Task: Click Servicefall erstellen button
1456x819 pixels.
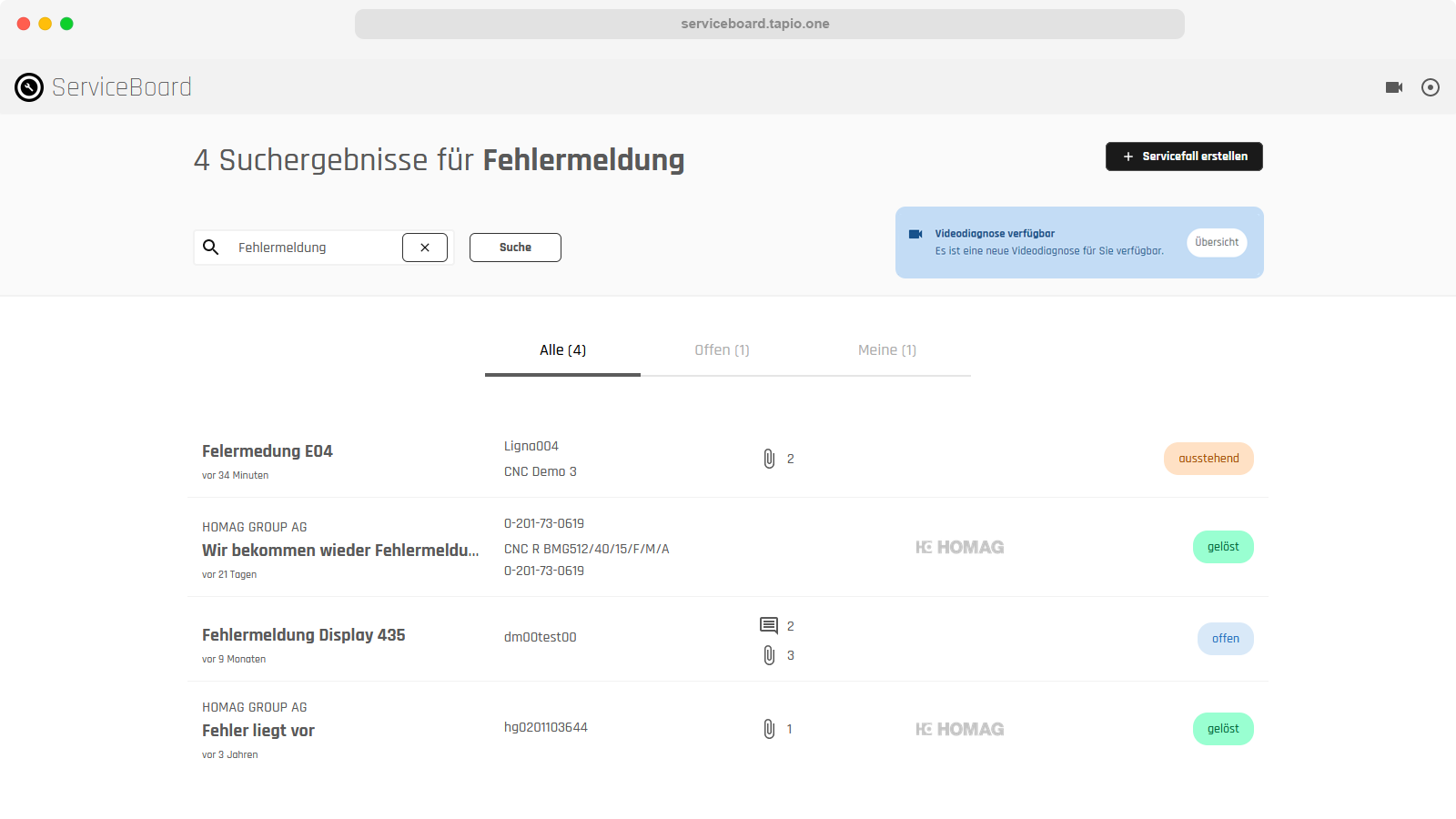Action: [1183, 157]
